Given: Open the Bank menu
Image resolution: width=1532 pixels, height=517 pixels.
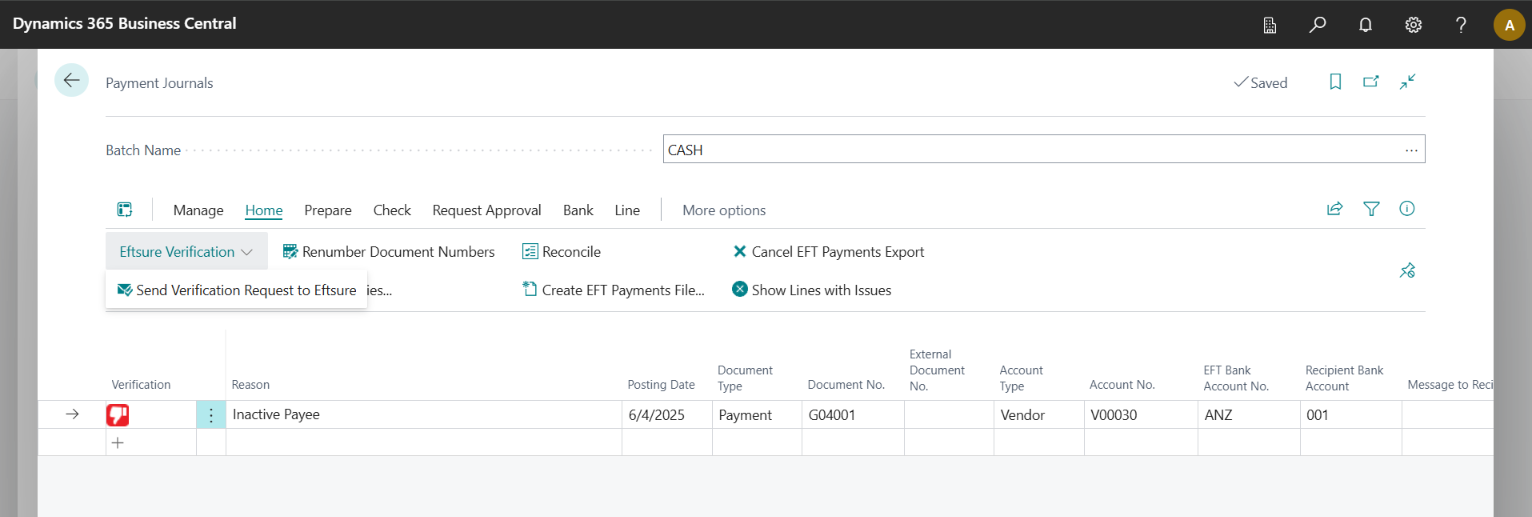Looking at the screenshot, I should click(x=578, y=210).
